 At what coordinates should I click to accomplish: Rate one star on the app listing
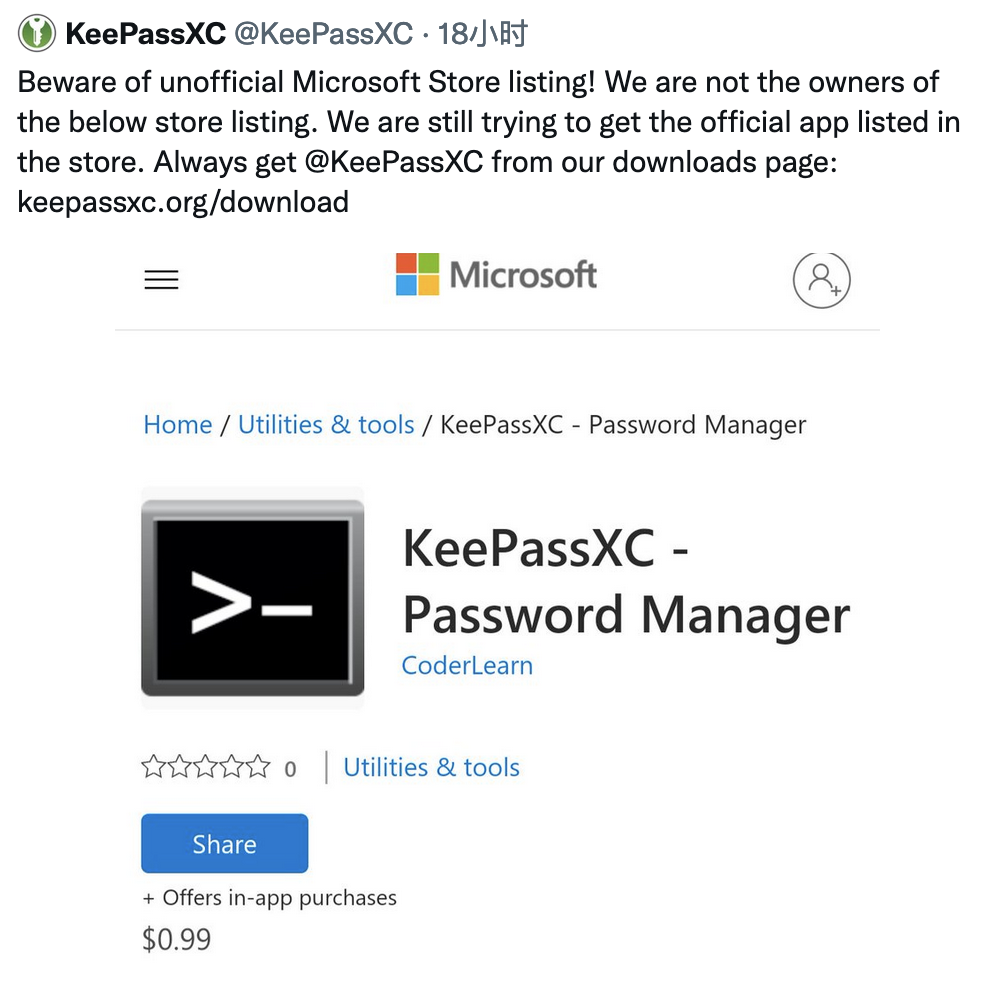(152, 767)
